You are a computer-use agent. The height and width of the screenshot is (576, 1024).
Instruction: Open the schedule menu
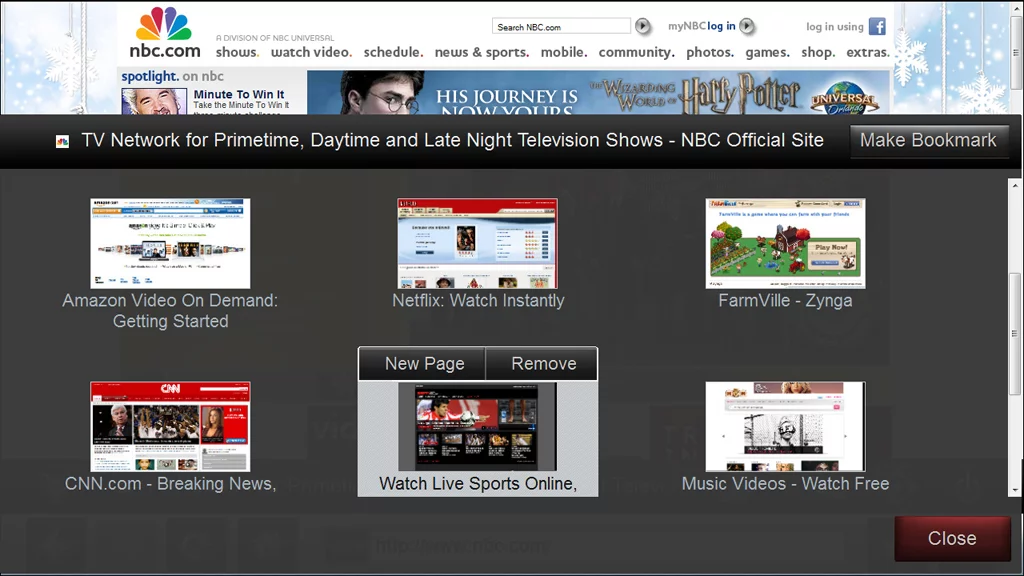point(393,52)
